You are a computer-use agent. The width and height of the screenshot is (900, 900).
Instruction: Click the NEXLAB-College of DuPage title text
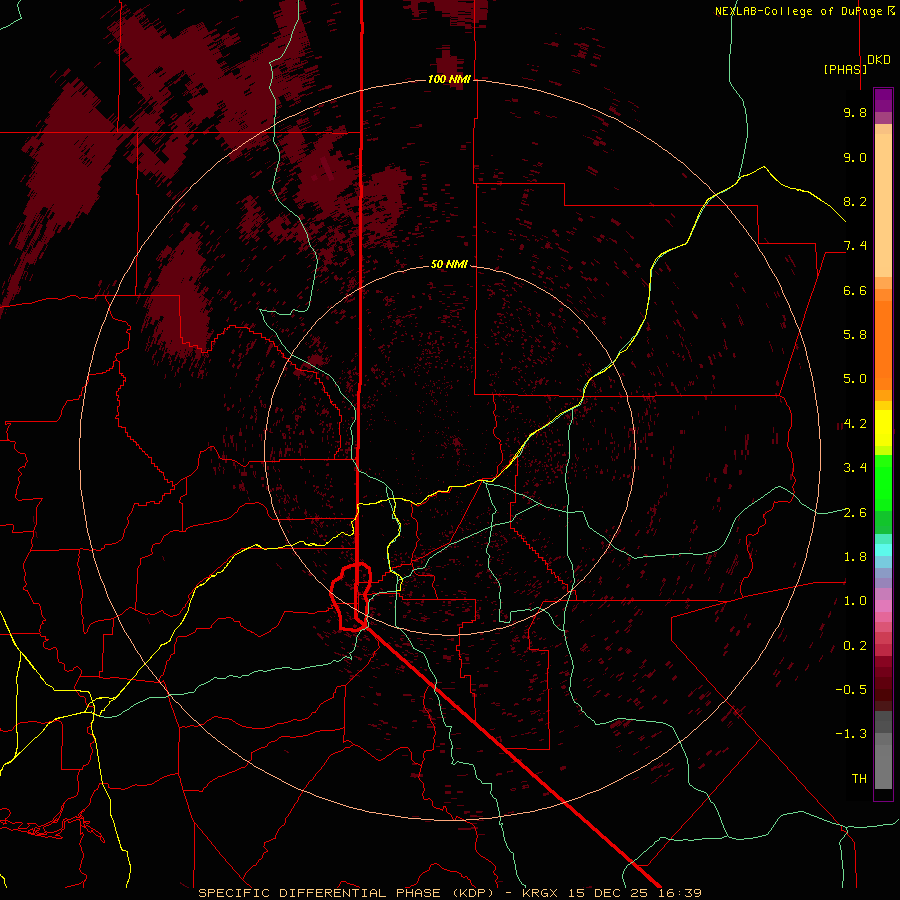[800, 11]
